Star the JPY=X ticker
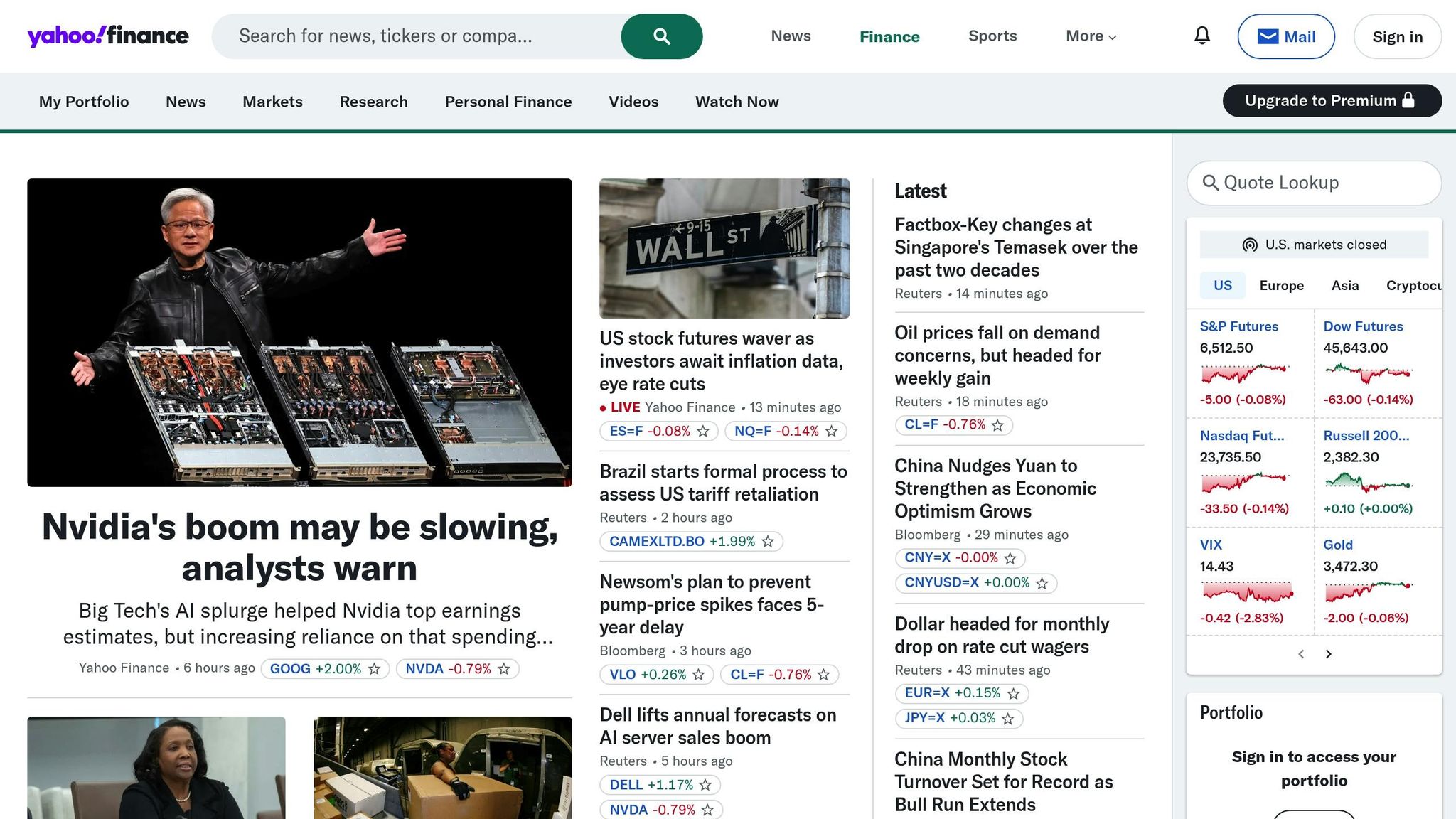This screenshot has height=819, width=1456. [x=1008, y=719]
